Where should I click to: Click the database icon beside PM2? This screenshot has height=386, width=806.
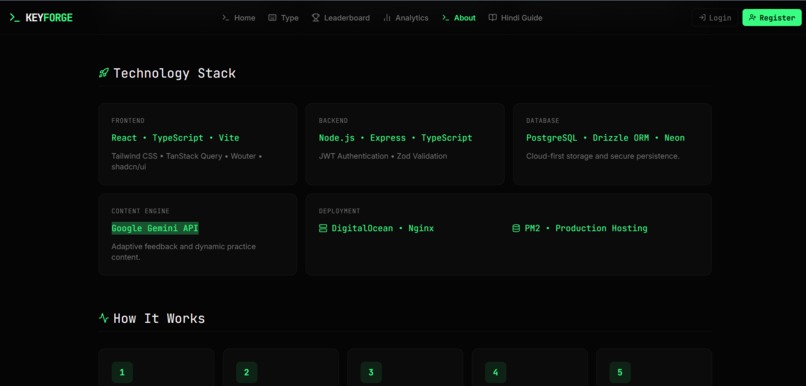tap(516, 228)
